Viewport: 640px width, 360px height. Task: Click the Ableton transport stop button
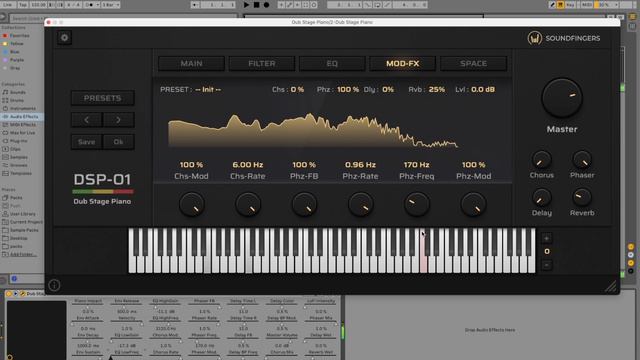pos(256,5)
